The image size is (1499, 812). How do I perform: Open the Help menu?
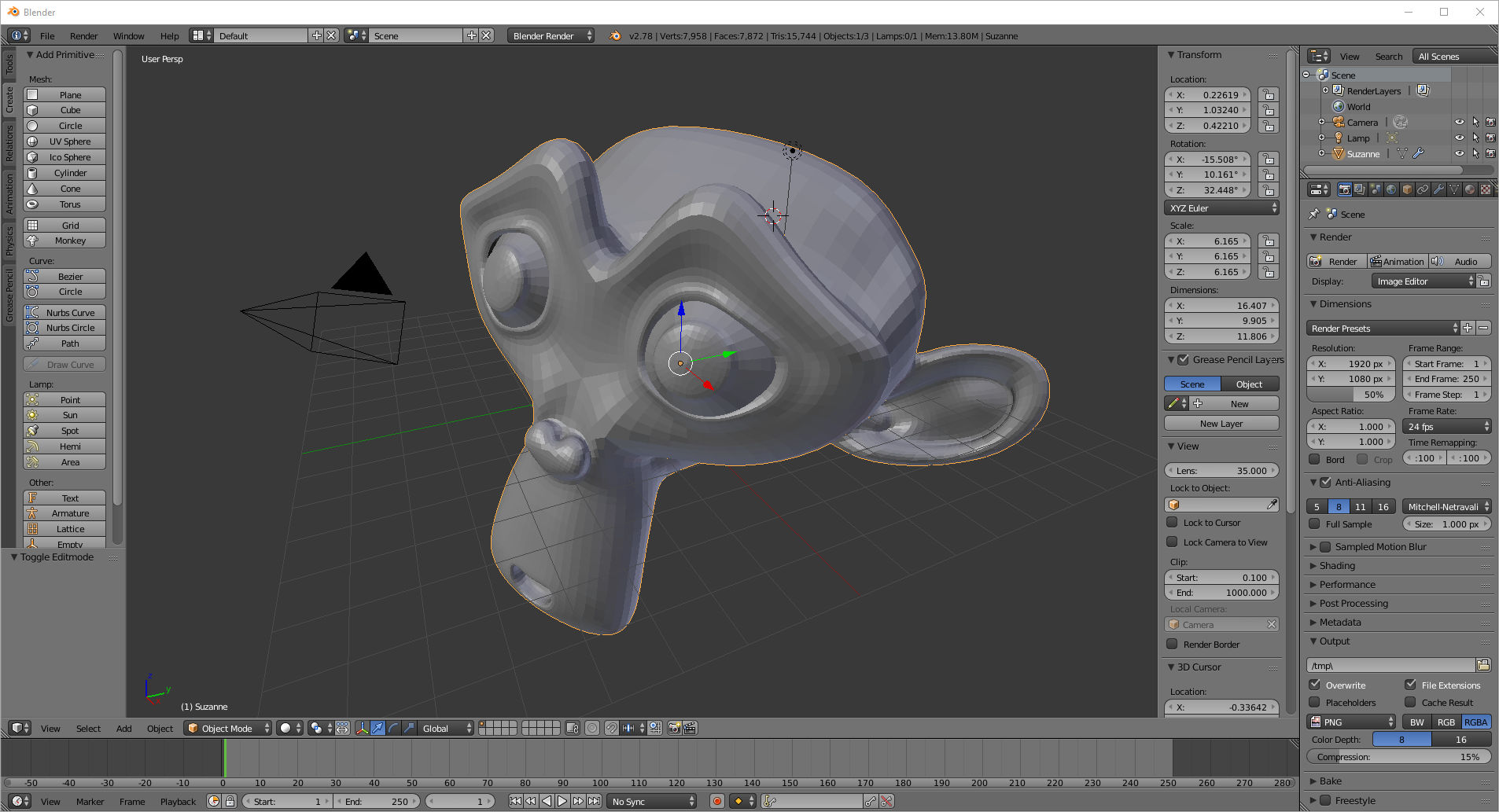tap(169, 36)
